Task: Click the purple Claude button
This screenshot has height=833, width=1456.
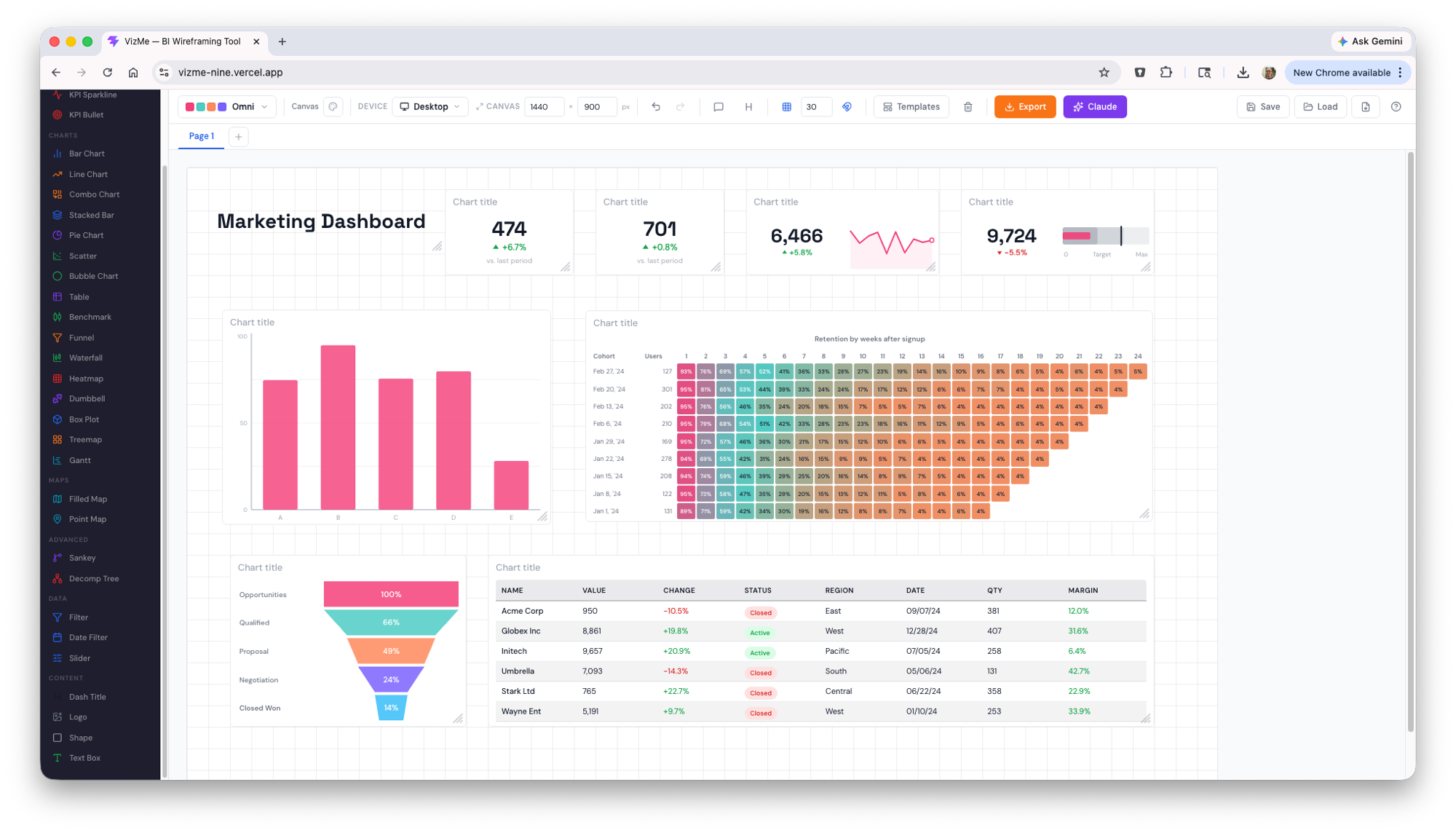Action: [1095, 107]
